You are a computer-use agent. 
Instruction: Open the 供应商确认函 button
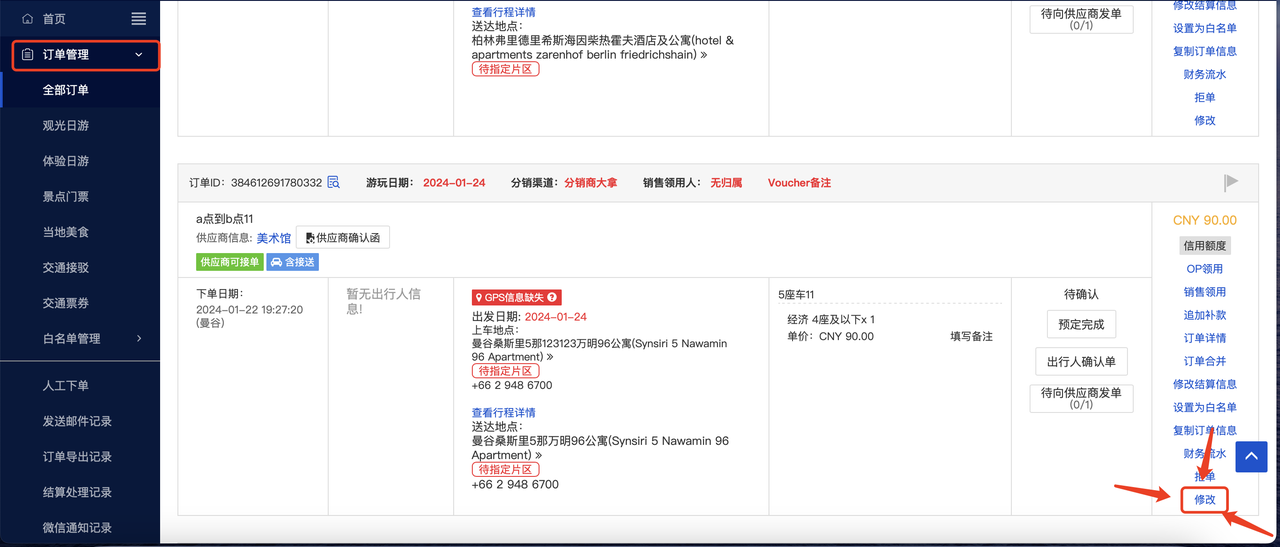tap(343, 238)
